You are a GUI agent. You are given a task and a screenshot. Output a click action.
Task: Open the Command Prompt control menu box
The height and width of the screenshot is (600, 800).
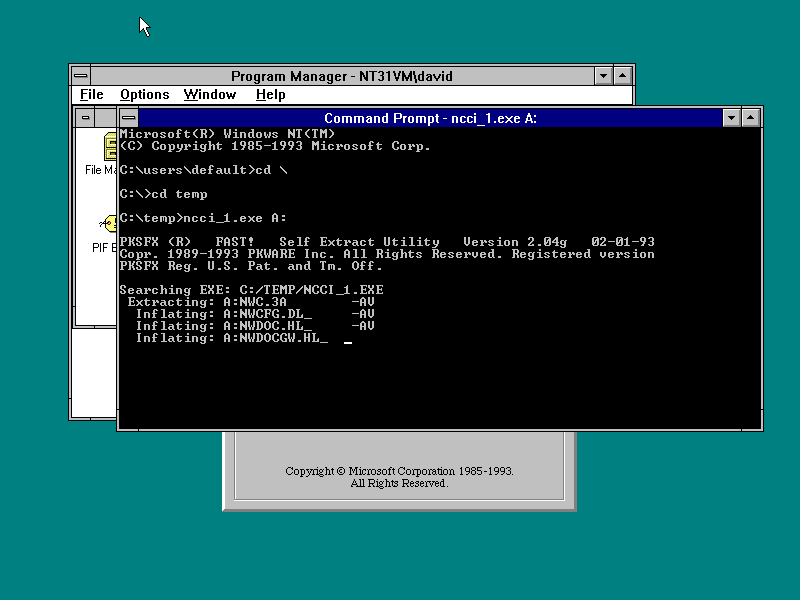129,118
